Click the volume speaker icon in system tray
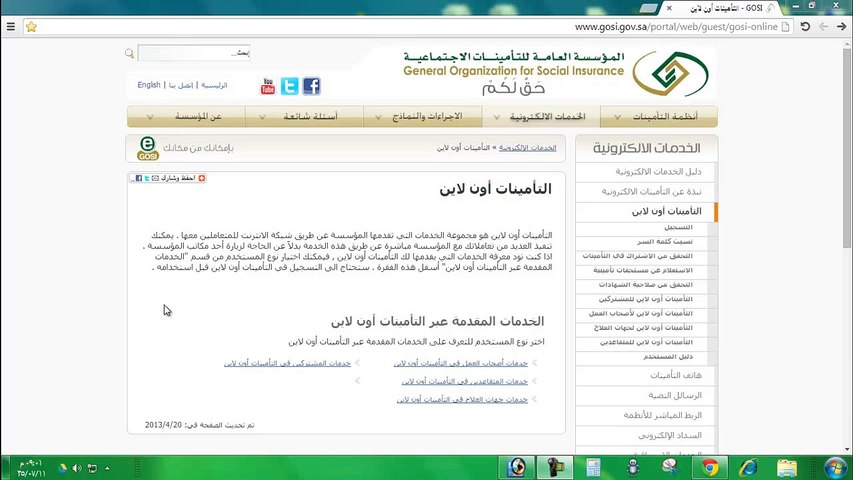This screenshot has height=480, width=853. (77, 468)
